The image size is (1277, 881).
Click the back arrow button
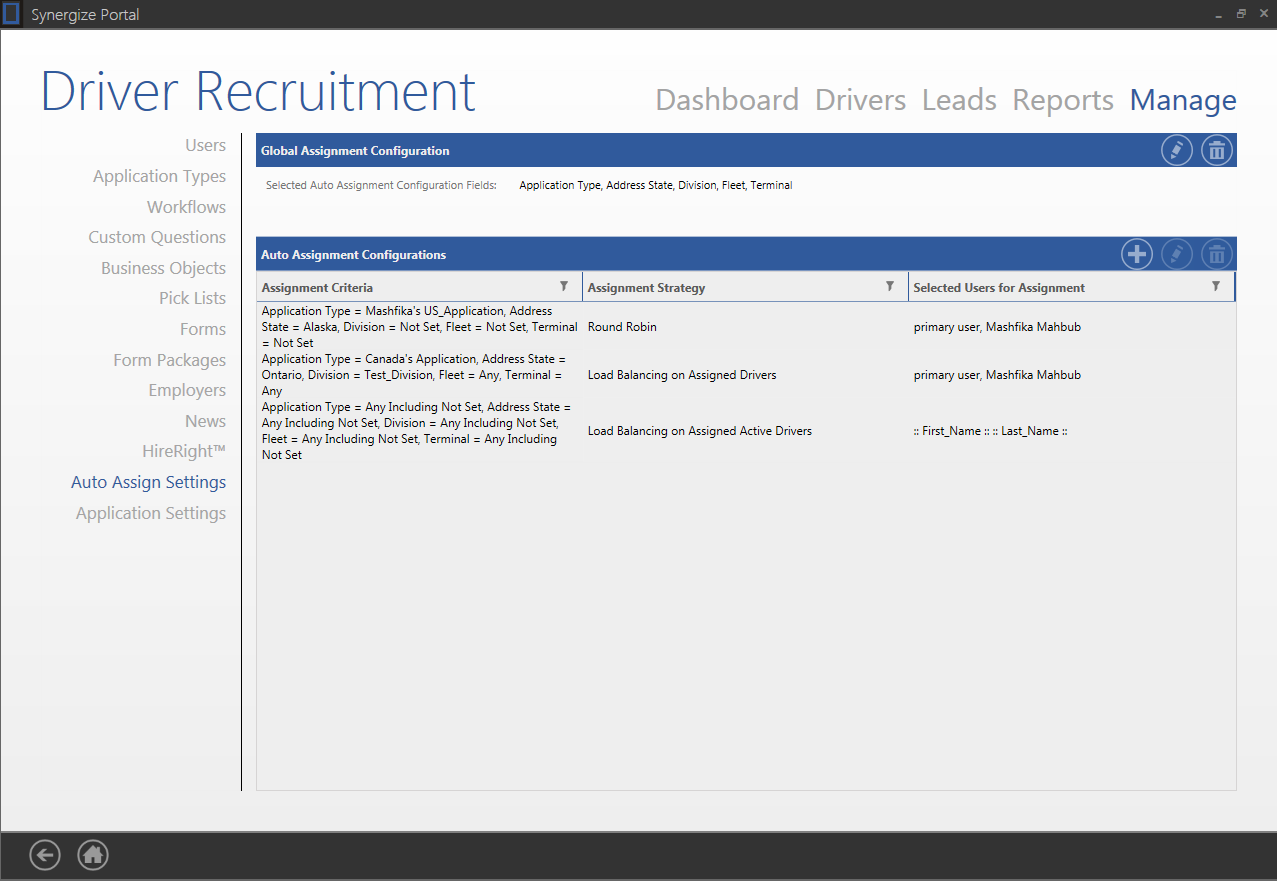(45, 854)
